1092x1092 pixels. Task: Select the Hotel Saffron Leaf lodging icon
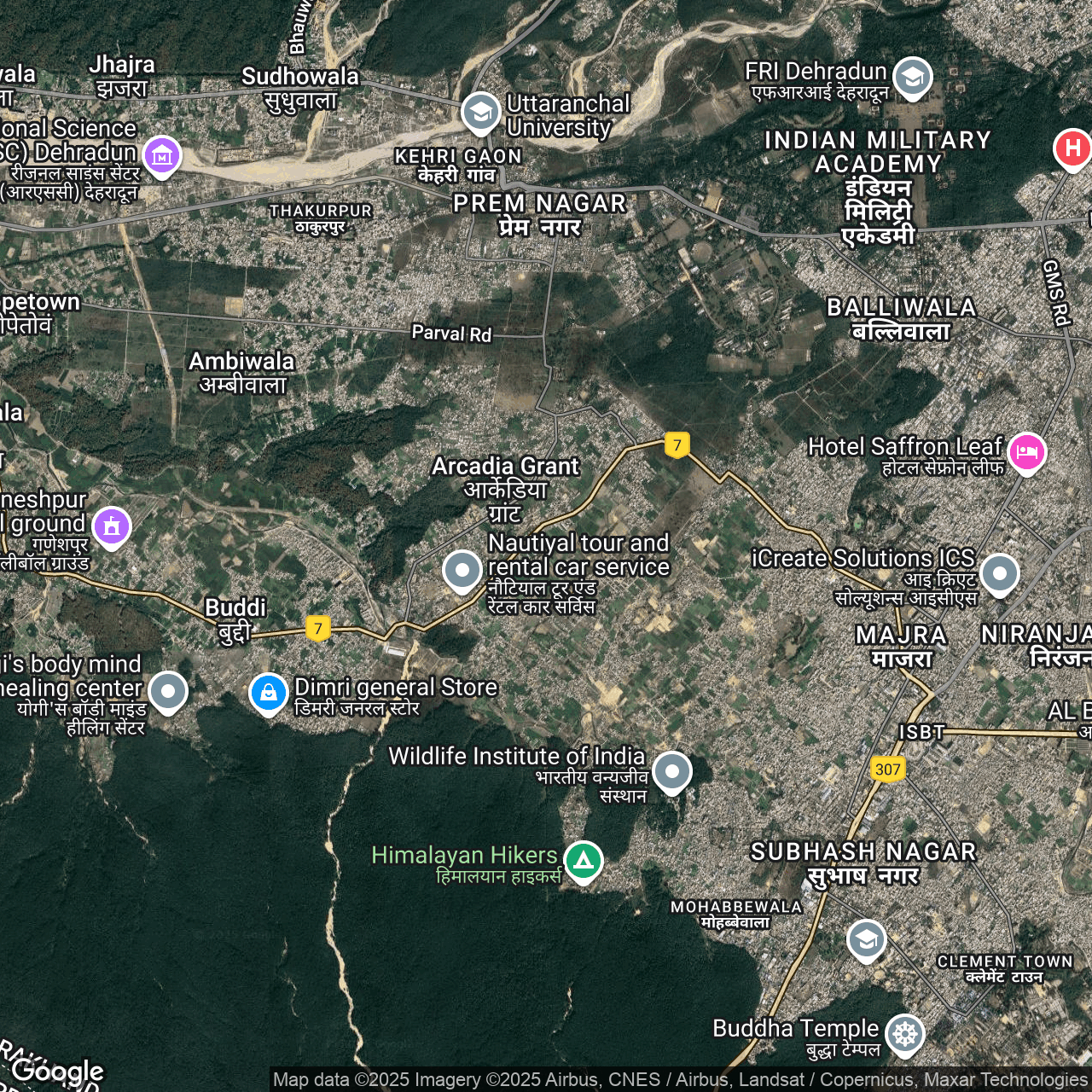[1026, 451]
